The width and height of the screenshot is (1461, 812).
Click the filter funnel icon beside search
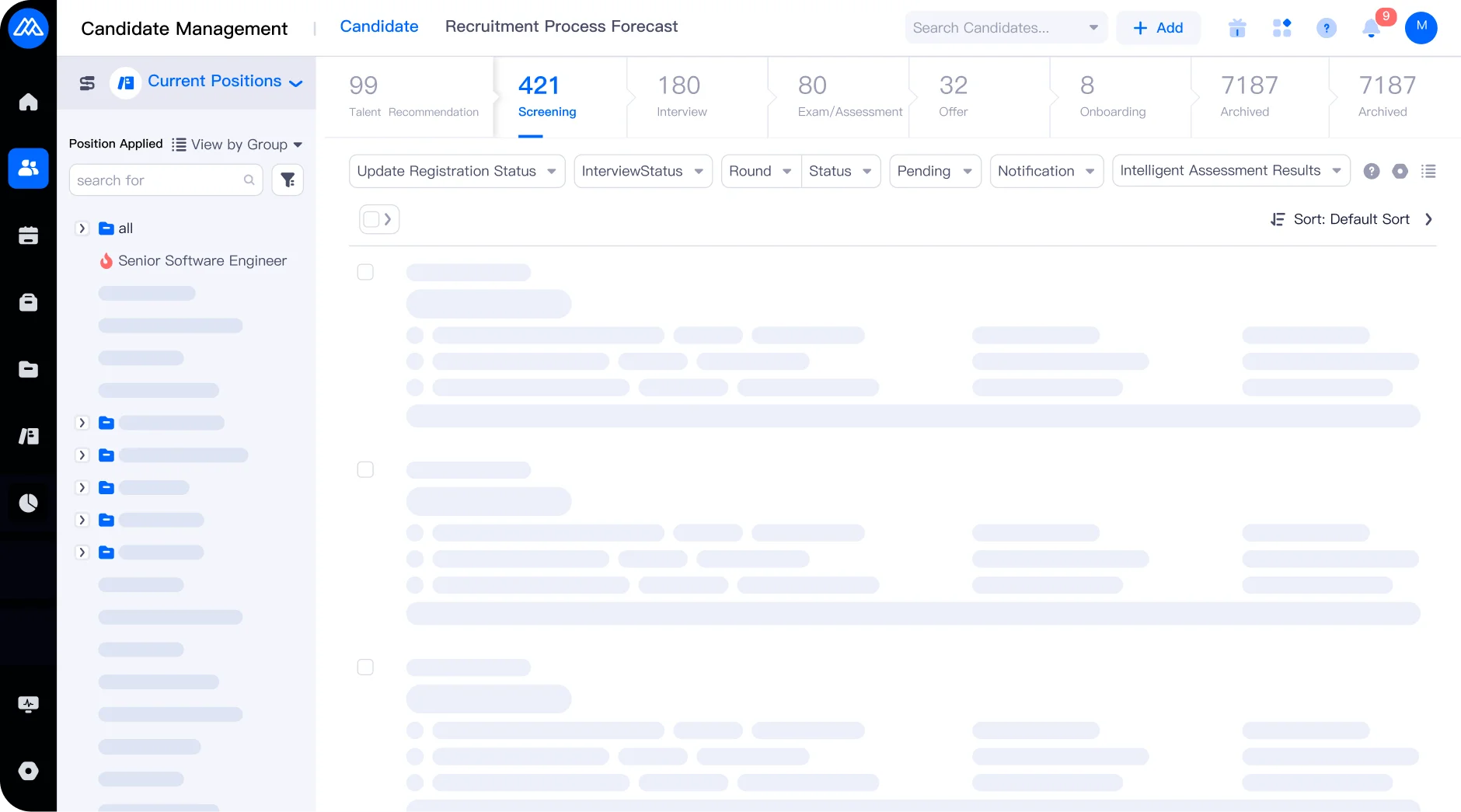[288, 180]
